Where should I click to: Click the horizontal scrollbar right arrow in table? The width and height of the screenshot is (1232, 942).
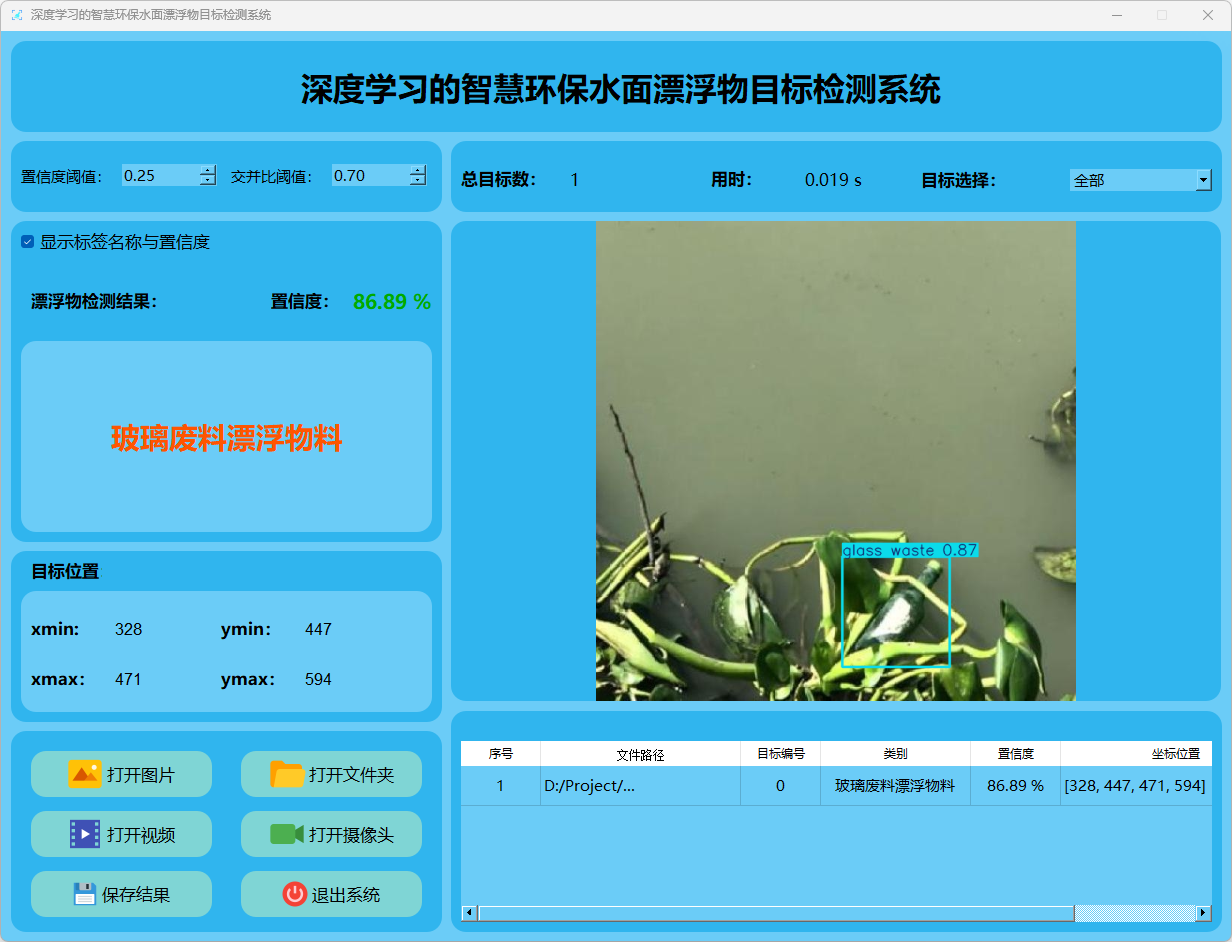(1204, 913)
